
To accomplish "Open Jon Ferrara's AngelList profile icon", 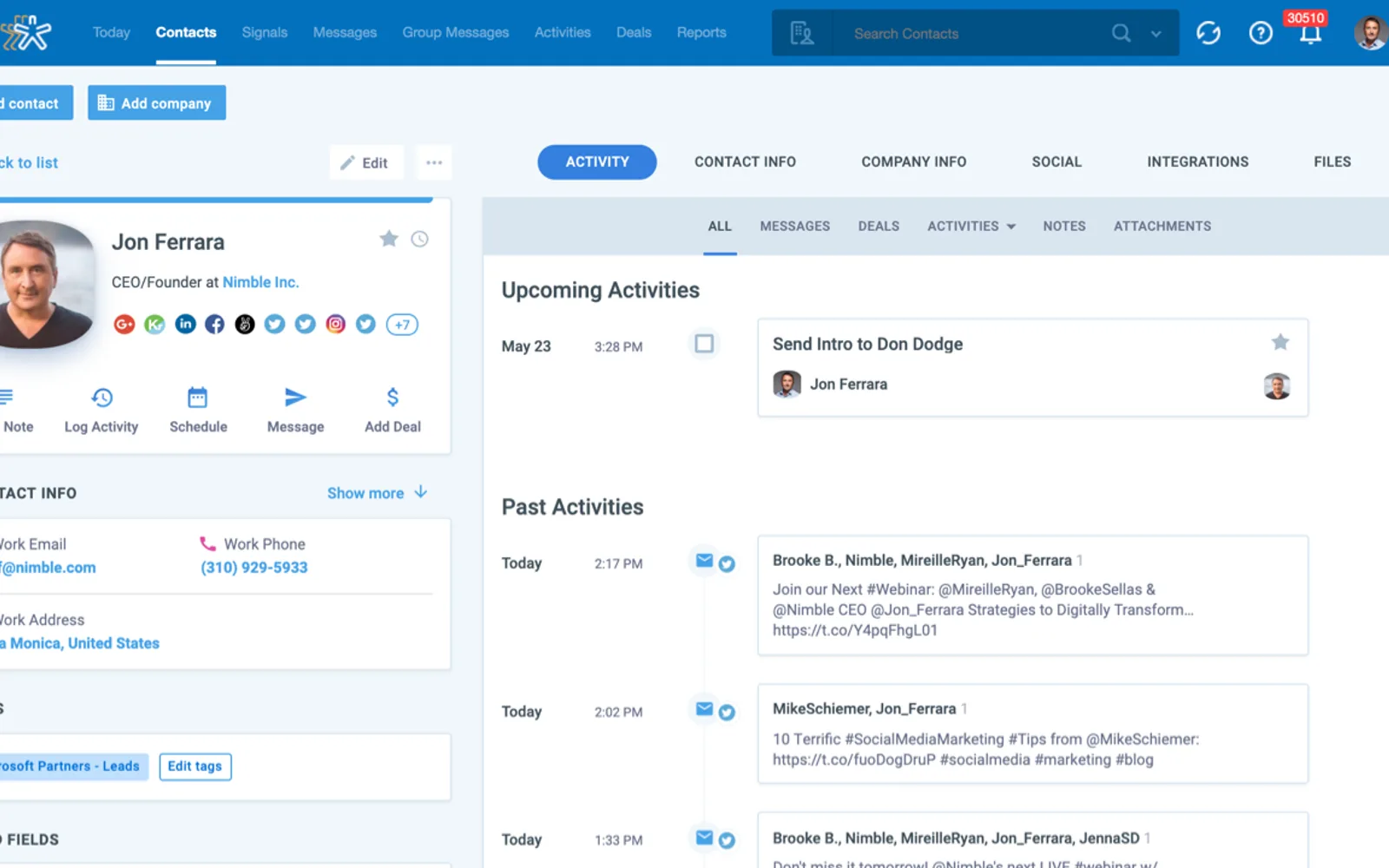I will tap(245, 325).
